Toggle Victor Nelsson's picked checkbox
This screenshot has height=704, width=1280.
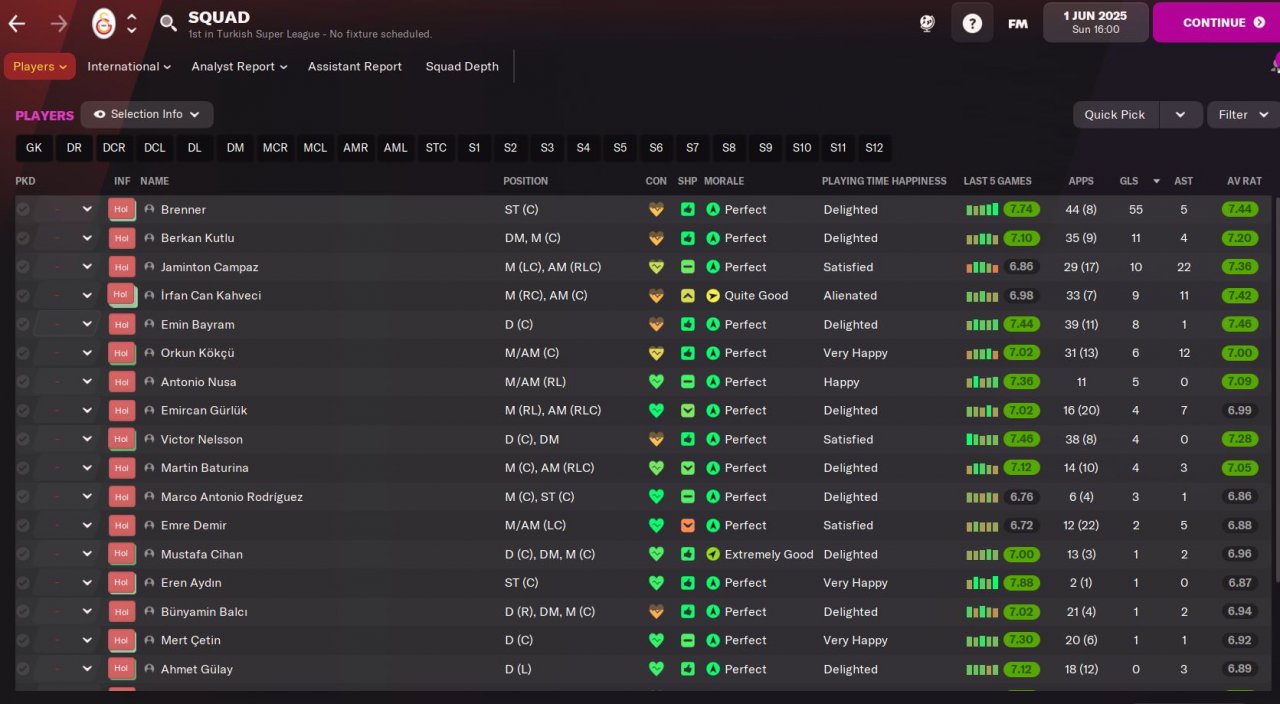coord(23,439)
